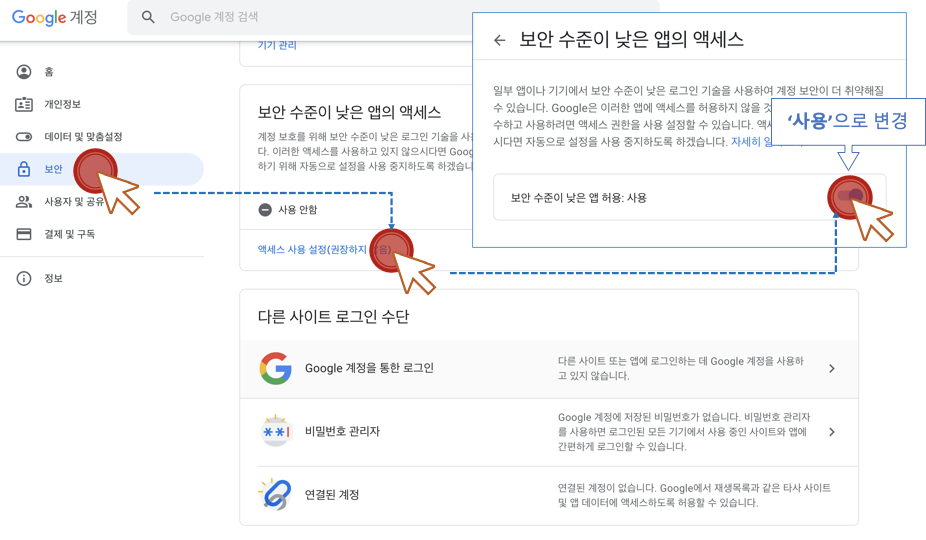The image size is (926, 540).
Task: Click the search magnifier icon
Action: (x=148, y=17)
